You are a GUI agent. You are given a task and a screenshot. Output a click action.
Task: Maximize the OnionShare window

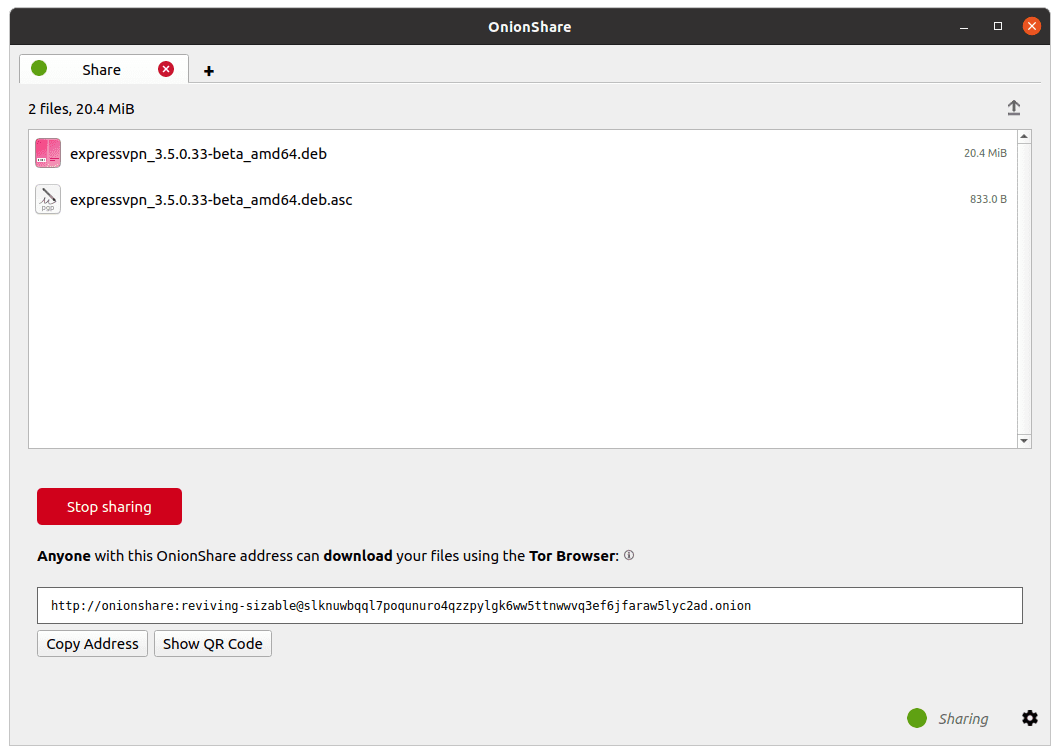998,26
